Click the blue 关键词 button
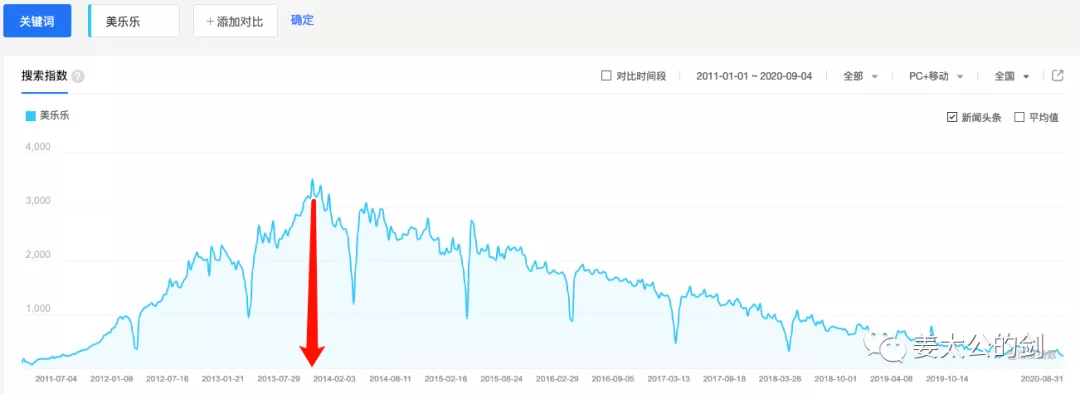This screenshot has height=394, width=1080. point(38,21)
